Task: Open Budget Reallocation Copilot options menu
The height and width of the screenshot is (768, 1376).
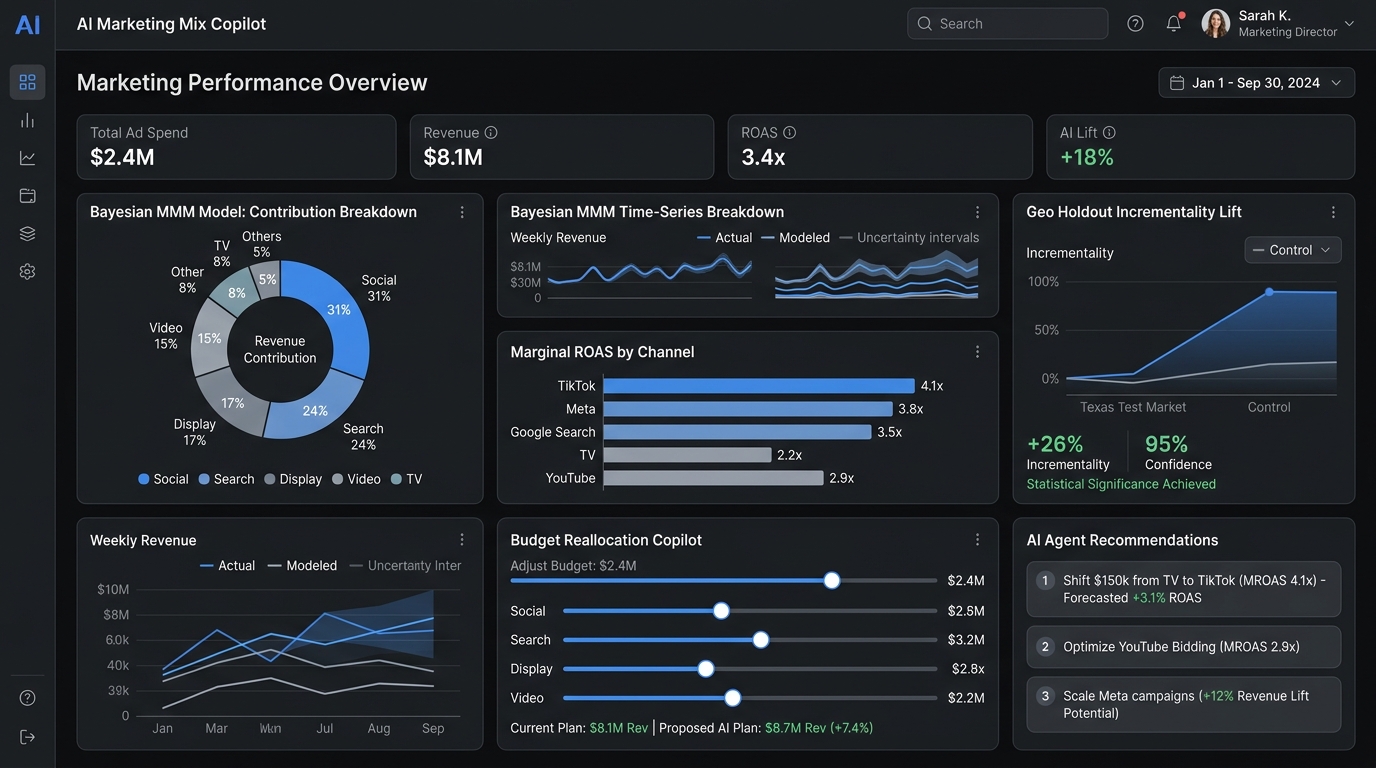Action: [977, 540]
